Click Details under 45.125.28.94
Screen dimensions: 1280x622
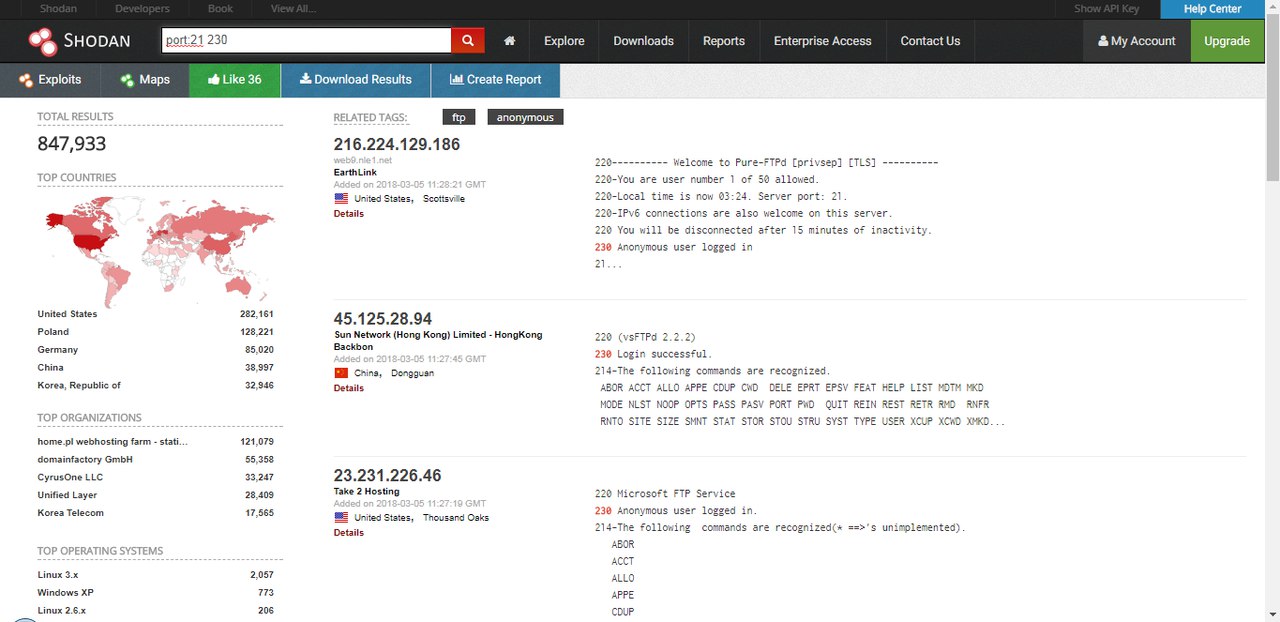[348, 388]
